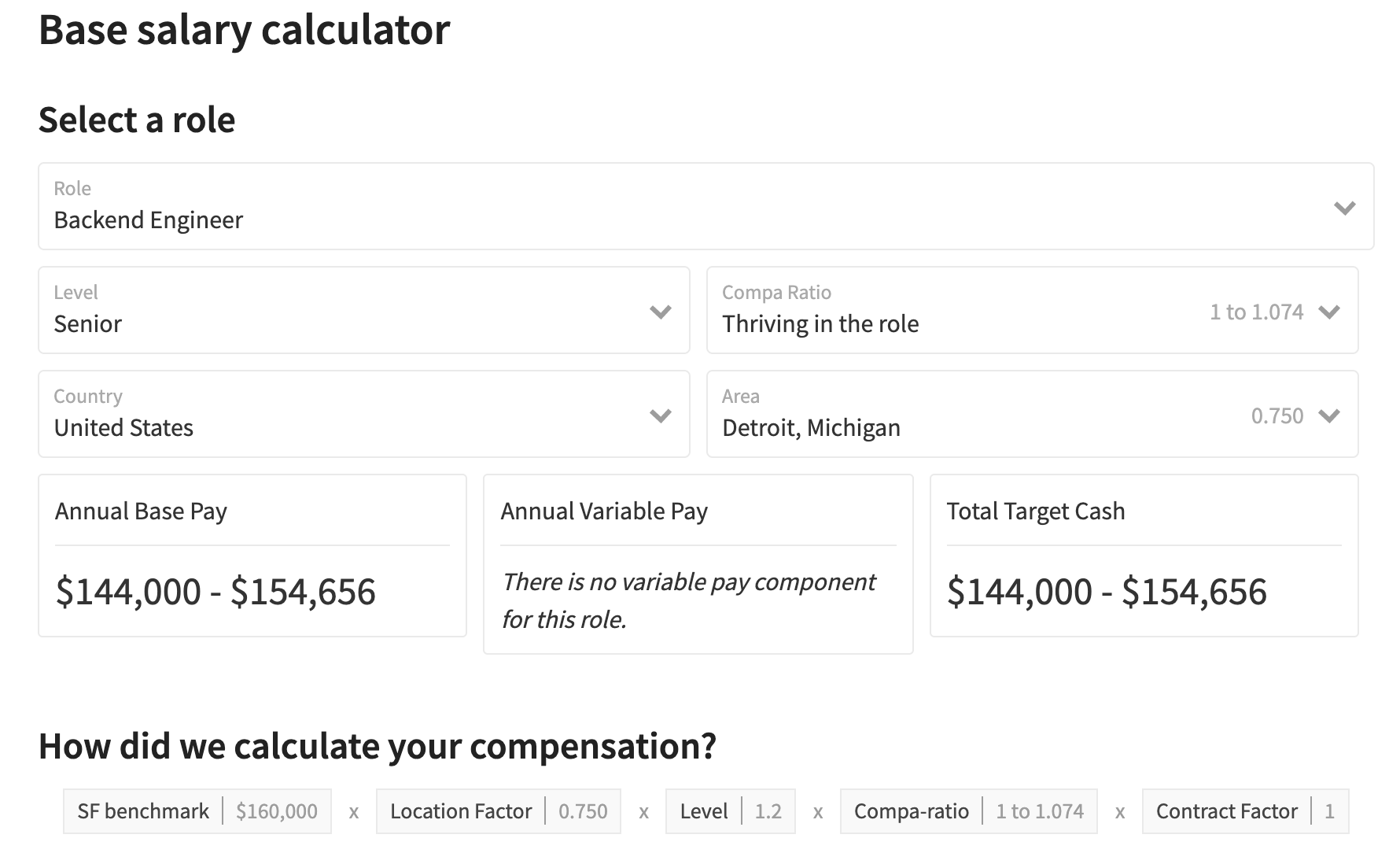This screenshot has height=853, width=1400.
Task: Open the Role dropdown chevron
Action: tap(1345, 207)
